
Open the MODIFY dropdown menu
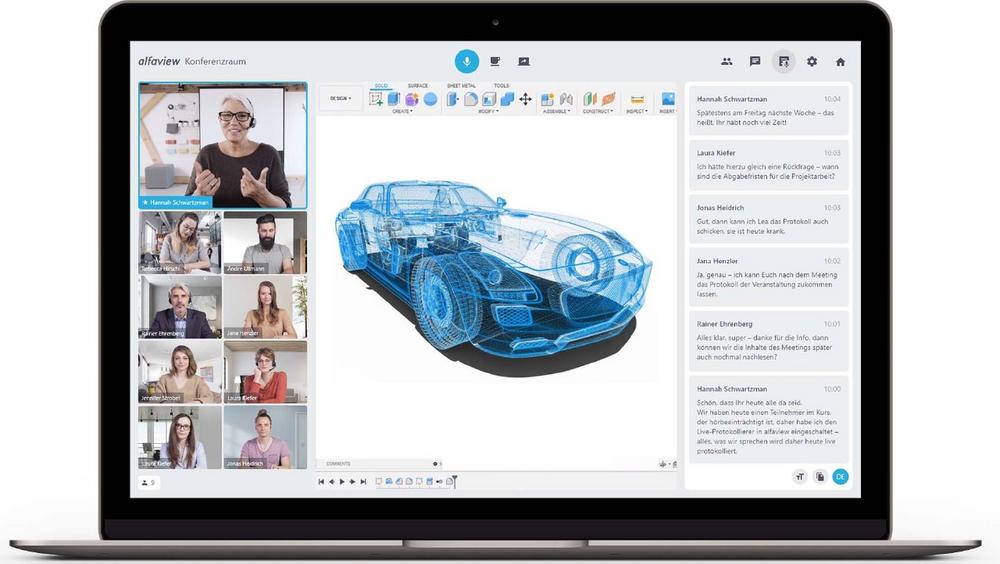[488, 112]
